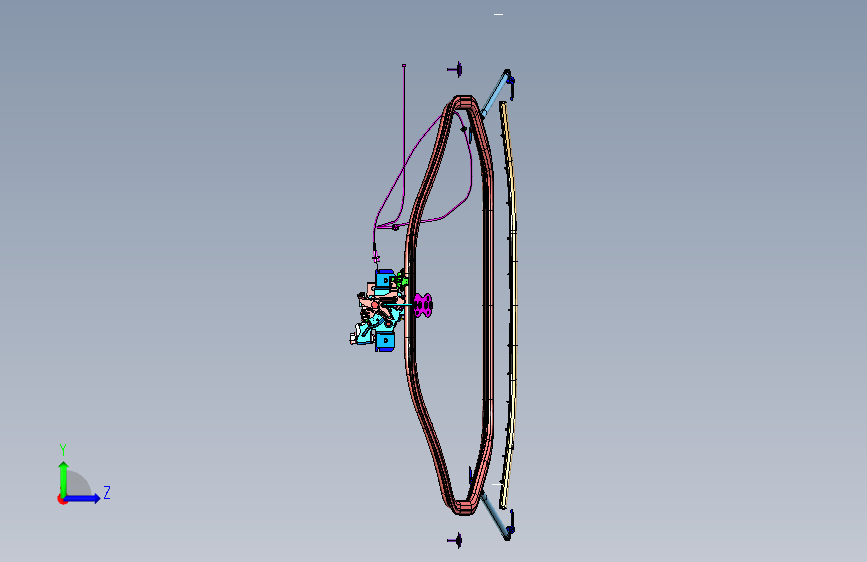Select the magenta bracket part on the model

(x=423, y=305)
